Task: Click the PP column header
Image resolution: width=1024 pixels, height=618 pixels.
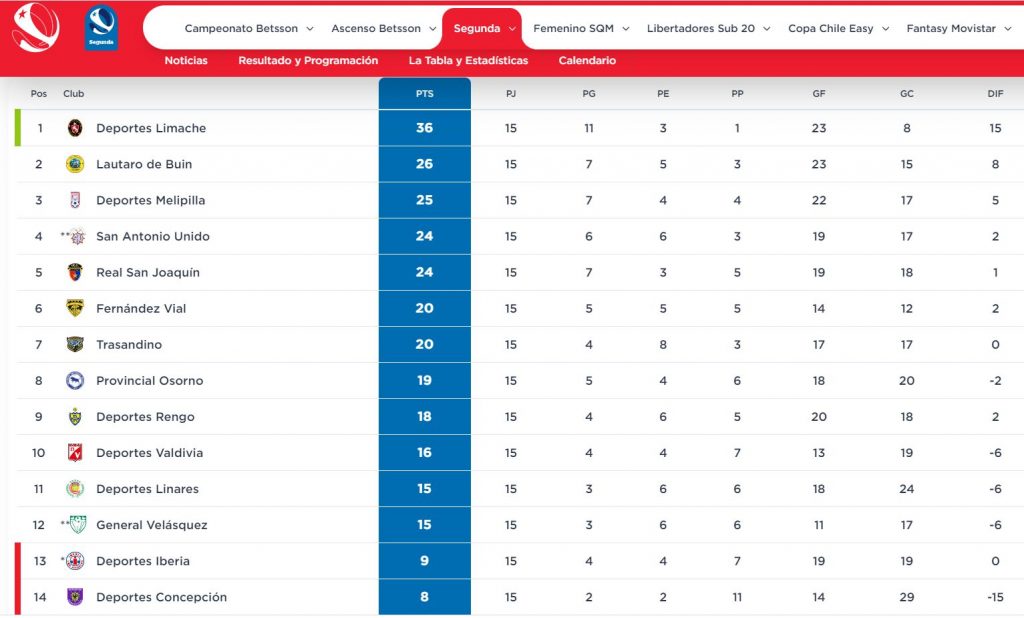Action: coord(737,94)
